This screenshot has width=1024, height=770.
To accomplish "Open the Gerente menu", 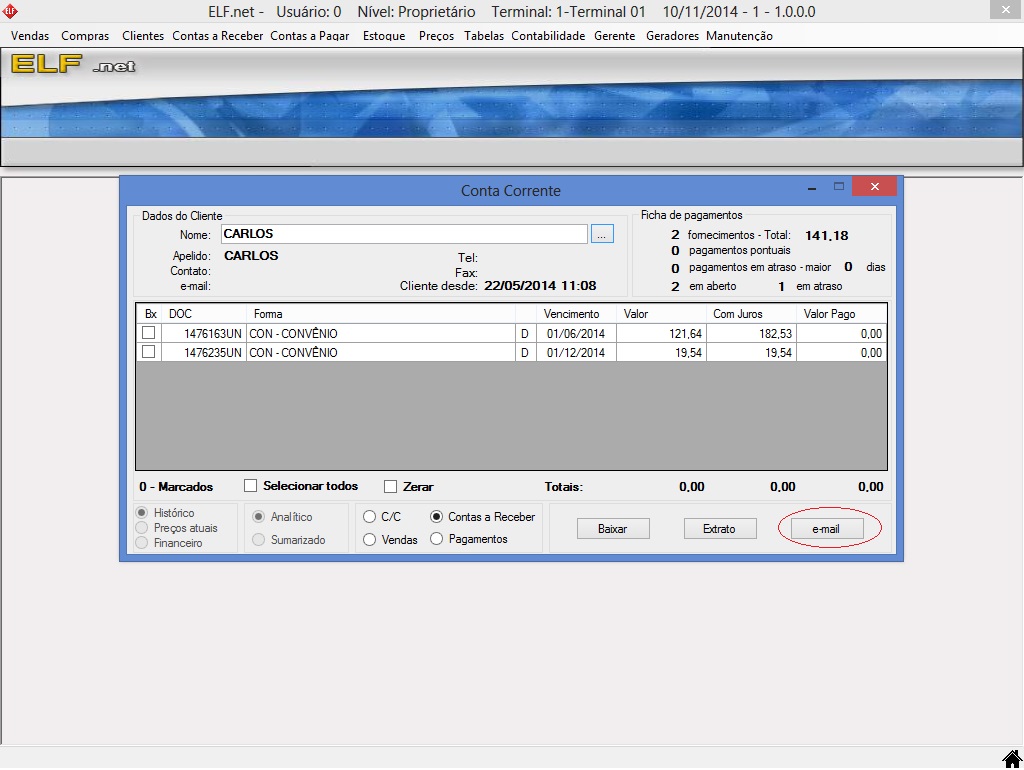I will point(615,36).
